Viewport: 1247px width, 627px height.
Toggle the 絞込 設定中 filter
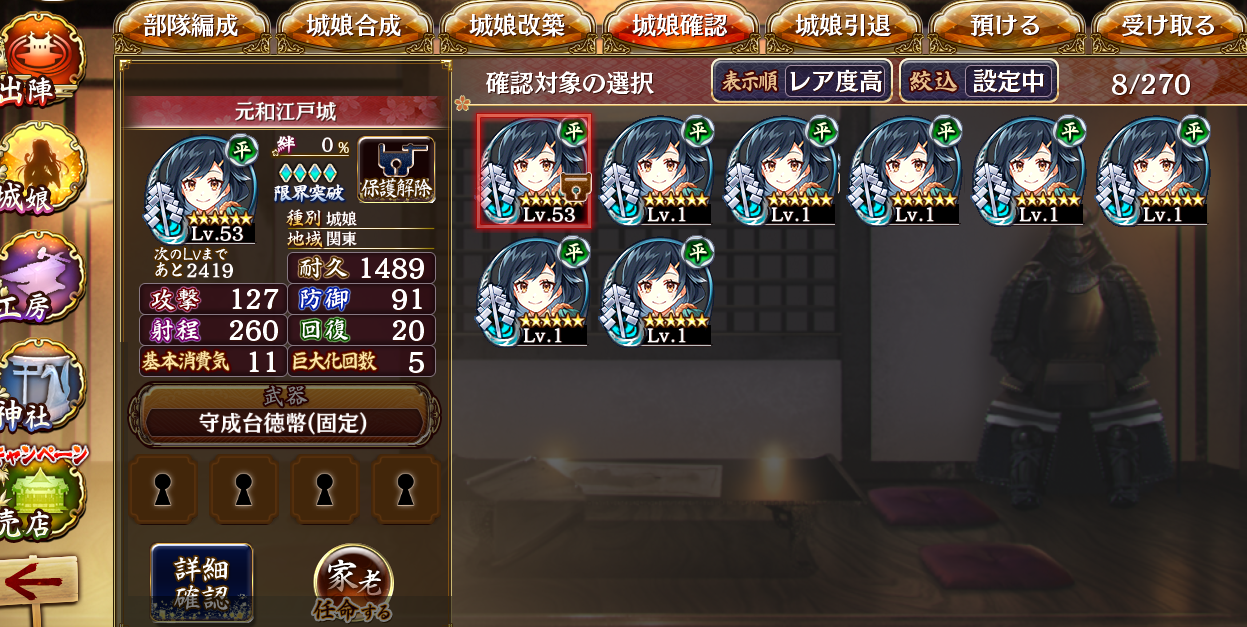pos(979,81)
